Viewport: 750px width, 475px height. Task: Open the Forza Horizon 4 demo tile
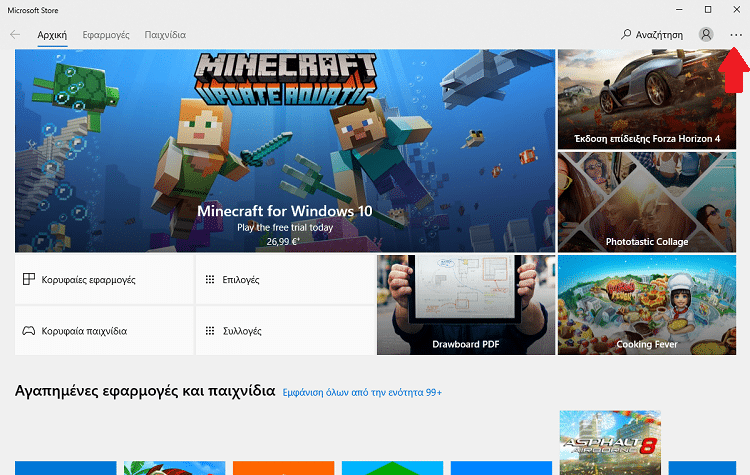(x=647, y=99)
